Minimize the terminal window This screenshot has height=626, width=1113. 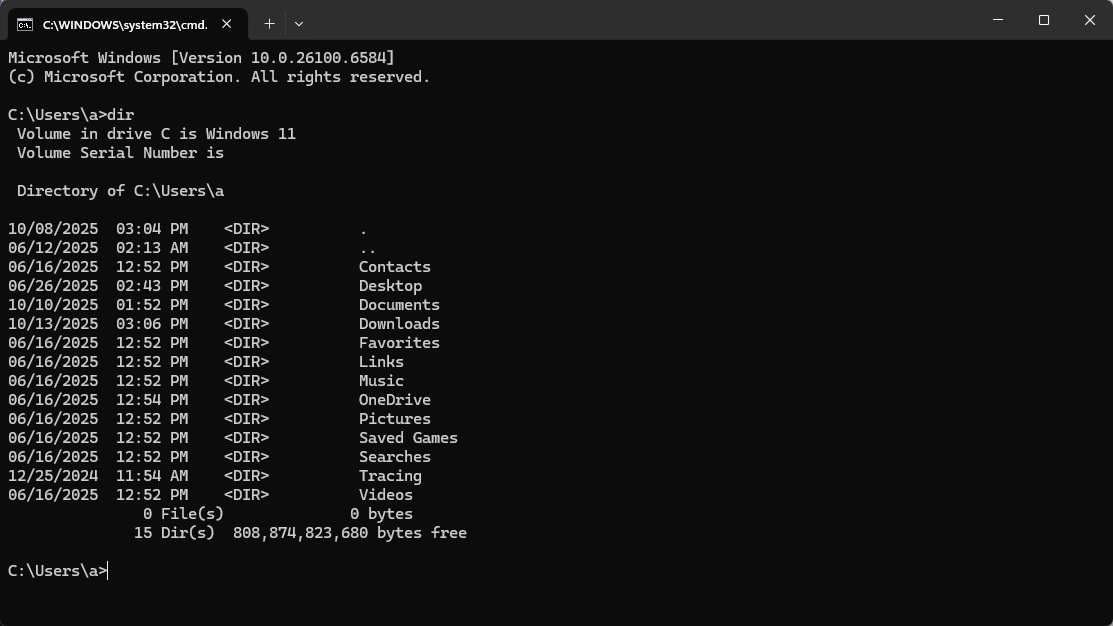coord(997,20)
